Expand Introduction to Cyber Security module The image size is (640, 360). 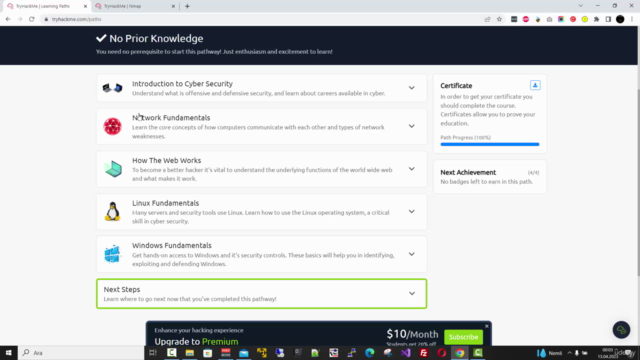click(411, 88)
